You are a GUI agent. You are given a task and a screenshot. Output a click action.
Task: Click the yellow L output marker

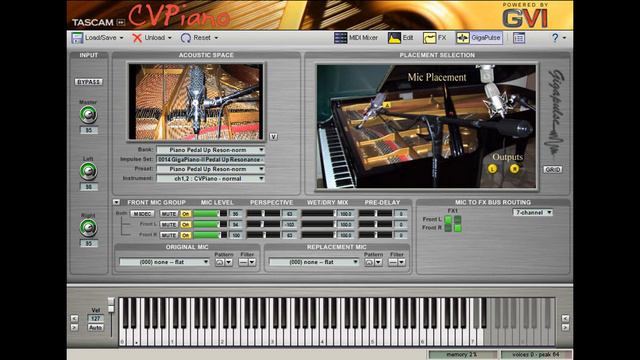(x=493, y=169)
